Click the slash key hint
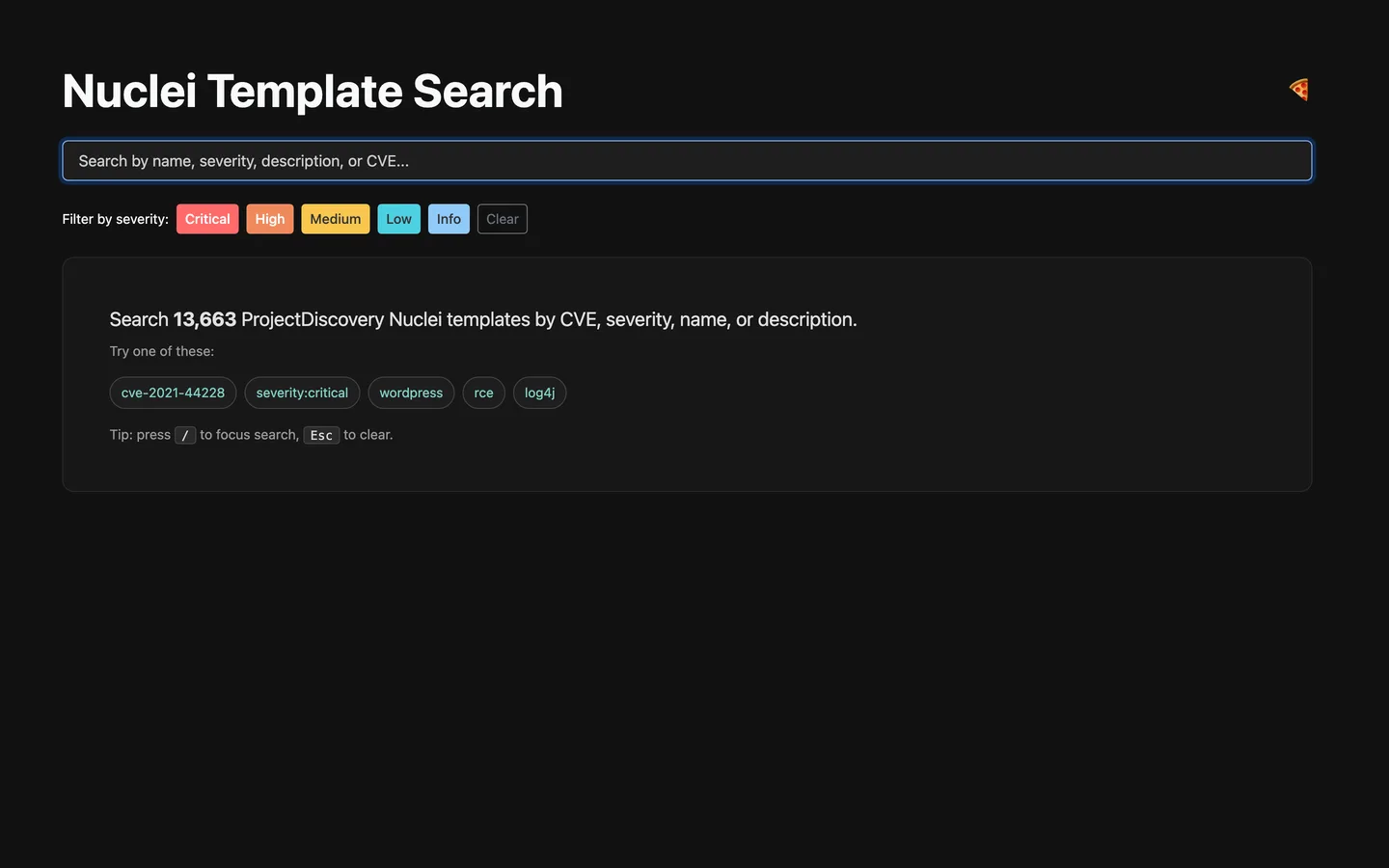 pyautogui.click(x=185, y=435)
